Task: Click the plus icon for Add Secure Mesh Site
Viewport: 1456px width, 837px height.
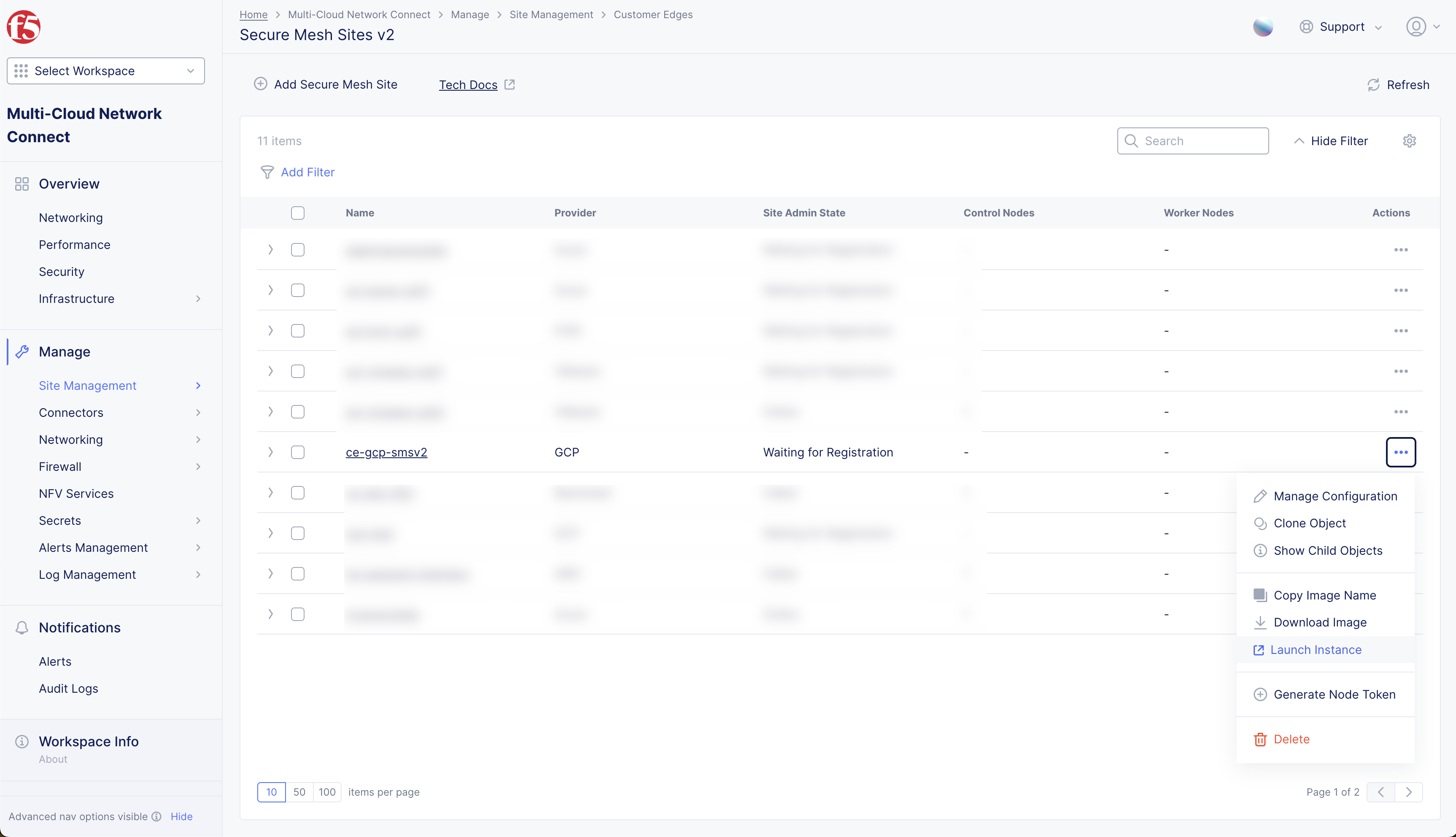Action: (x=261, y=84)
